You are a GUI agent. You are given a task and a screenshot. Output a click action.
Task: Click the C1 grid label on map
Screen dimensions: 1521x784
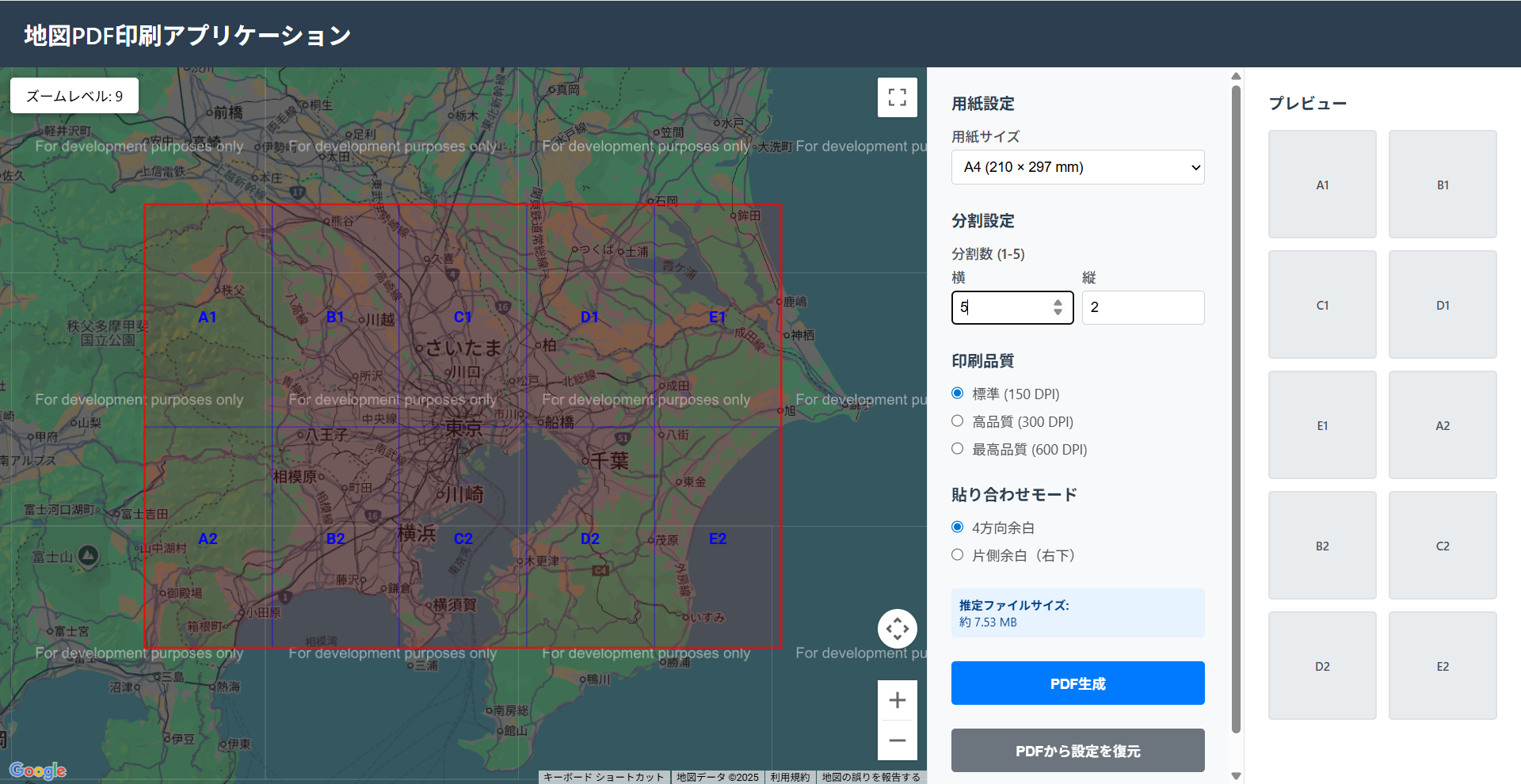point(463,317)
